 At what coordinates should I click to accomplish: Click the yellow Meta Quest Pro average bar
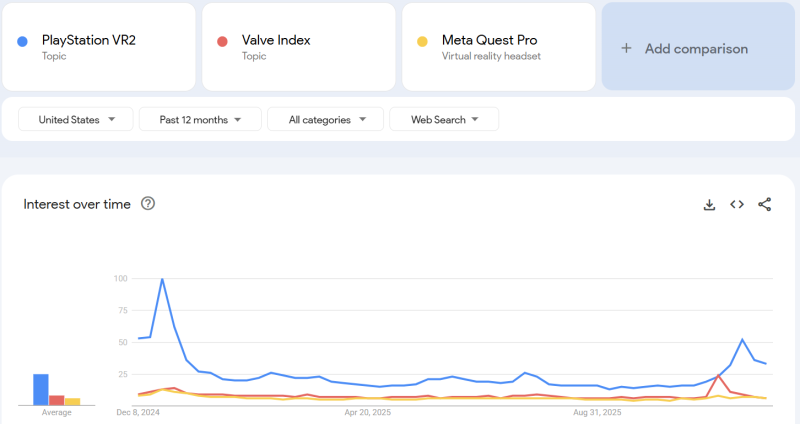[x=72, y=401]
